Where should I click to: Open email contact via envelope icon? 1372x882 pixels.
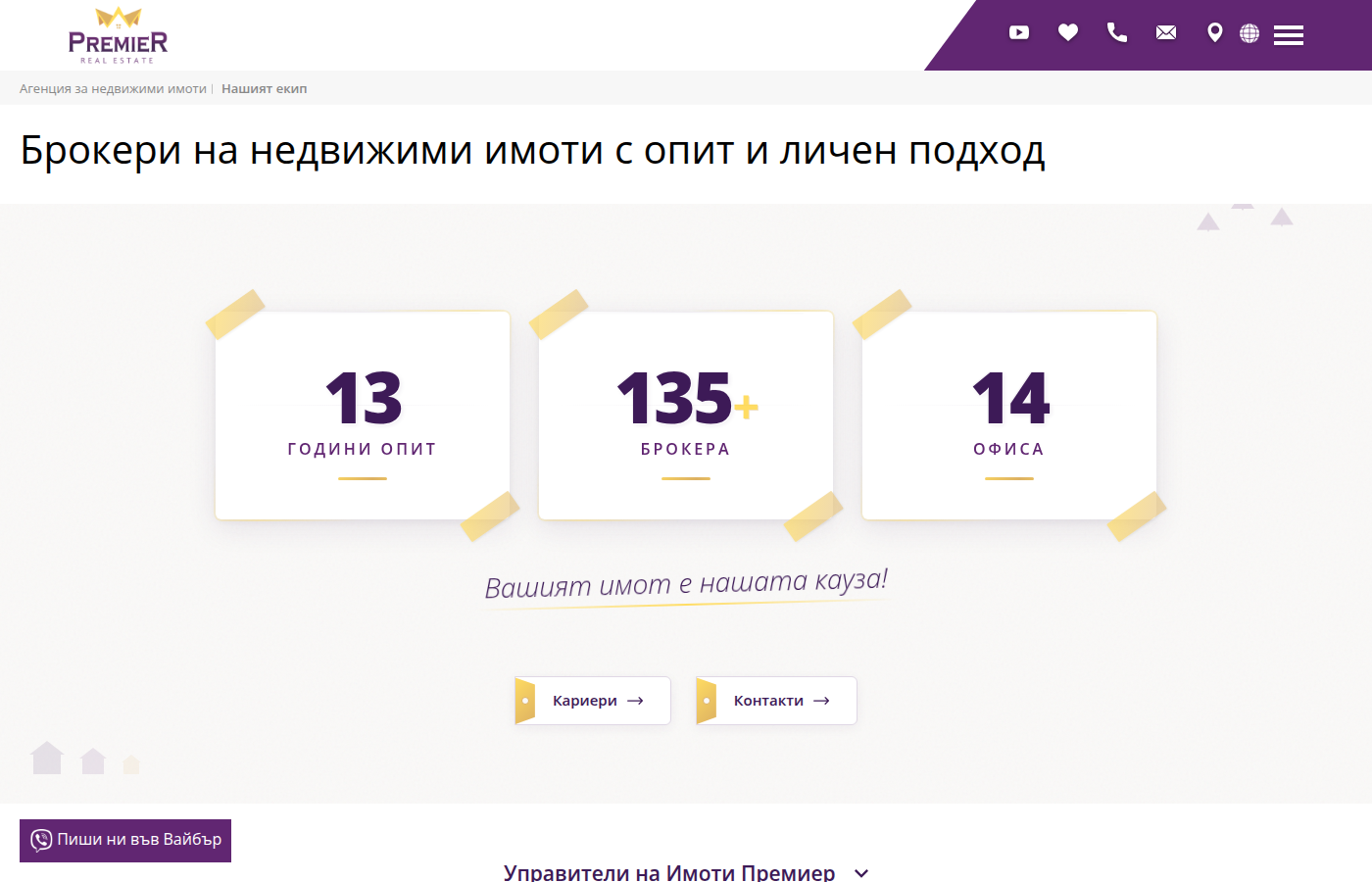(1165, 32)
